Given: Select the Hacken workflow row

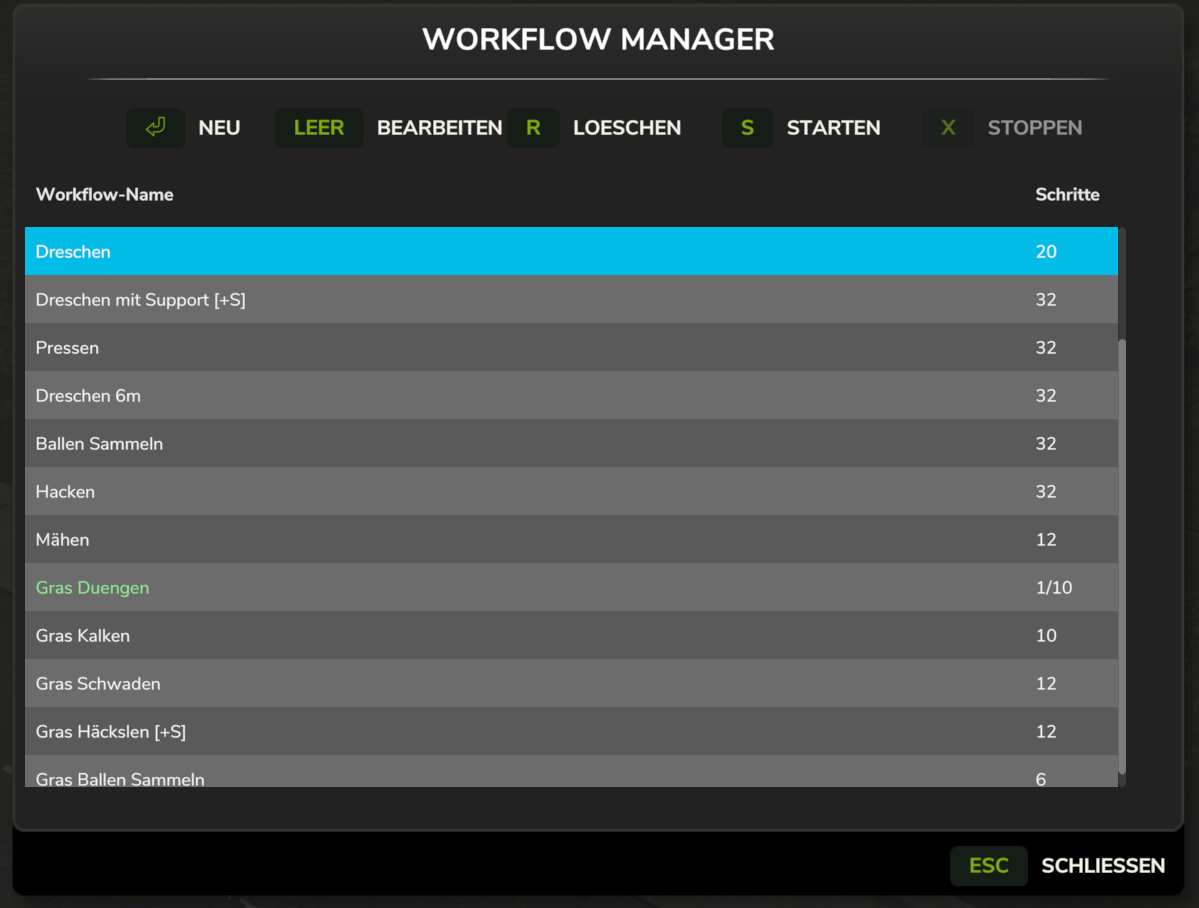Looking at the screenshot, I should [571, 492].
